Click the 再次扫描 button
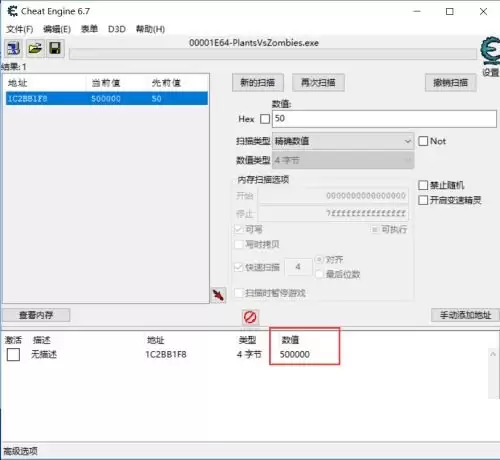Viewport: 500px width, 460px height. (x=318, y=82)
